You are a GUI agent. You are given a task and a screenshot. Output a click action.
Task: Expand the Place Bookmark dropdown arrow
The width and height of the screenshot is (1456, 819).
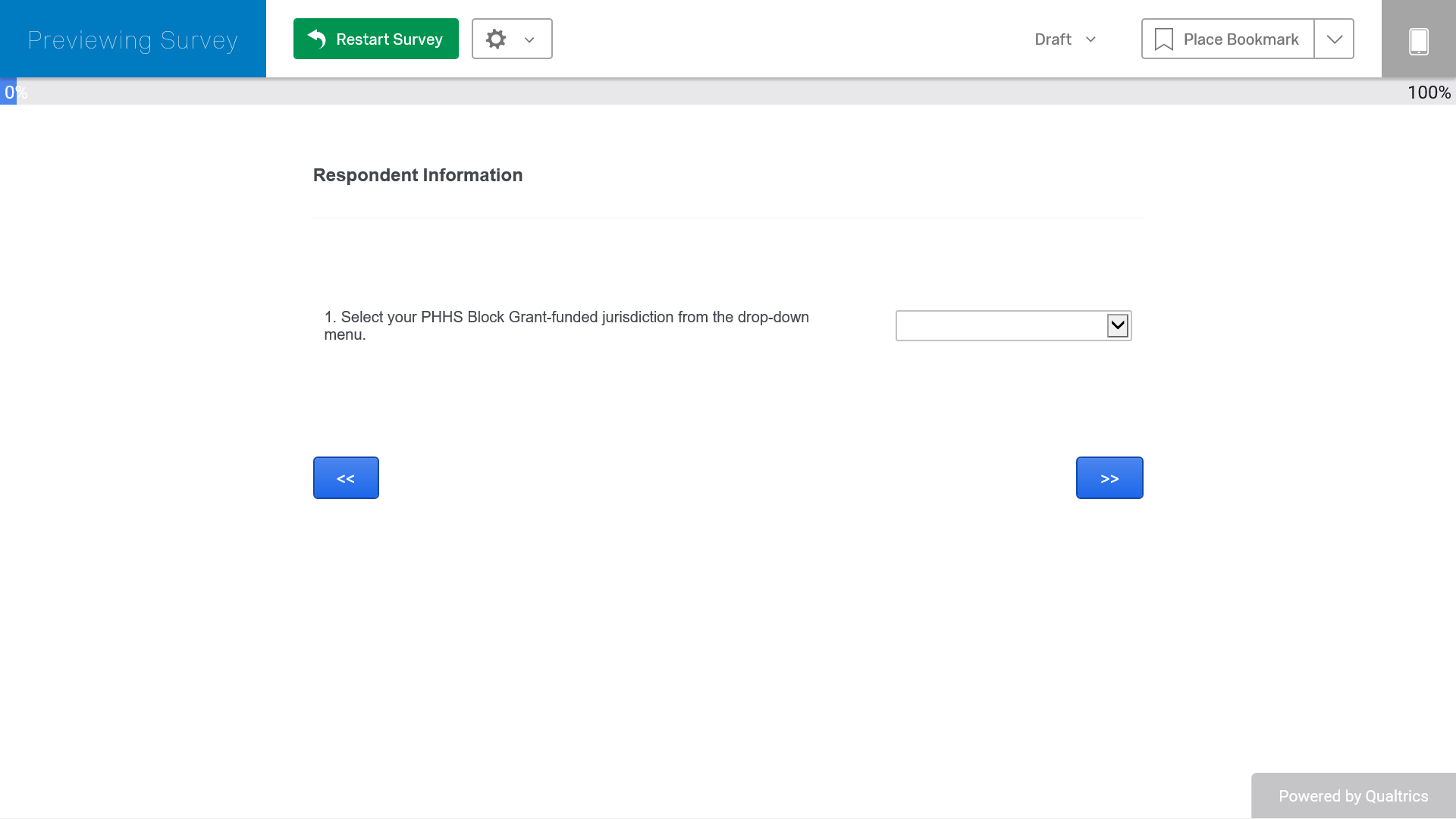pos(1334,39)
